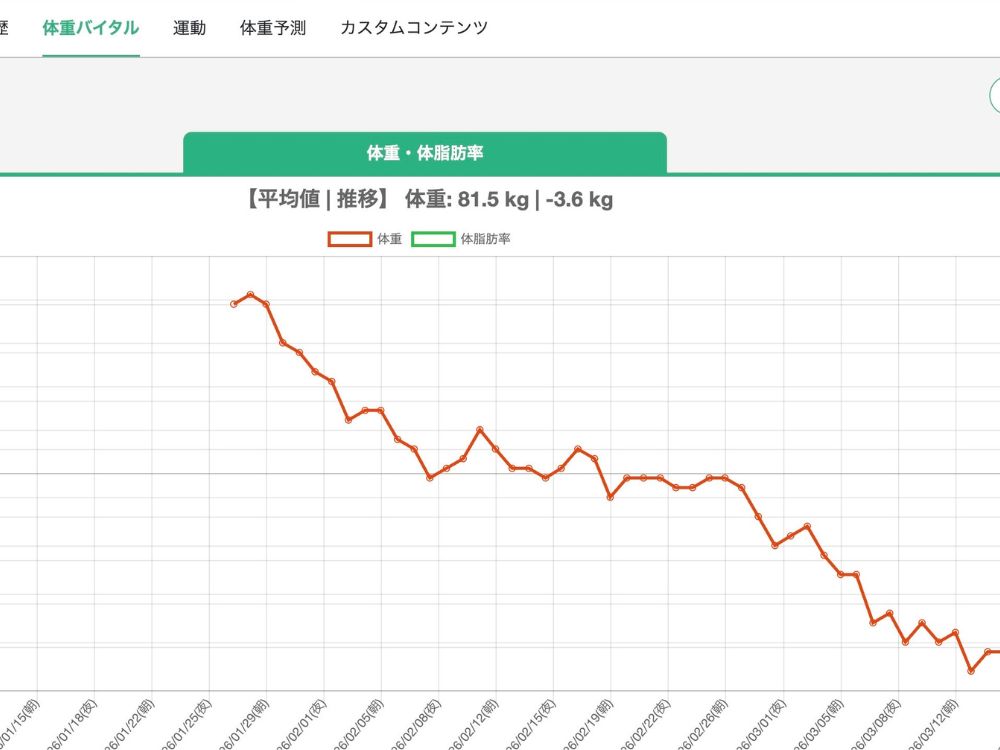1000x750 pixels.
Task: Hide the 体重 series via its legend label
Action: point(390,239)
